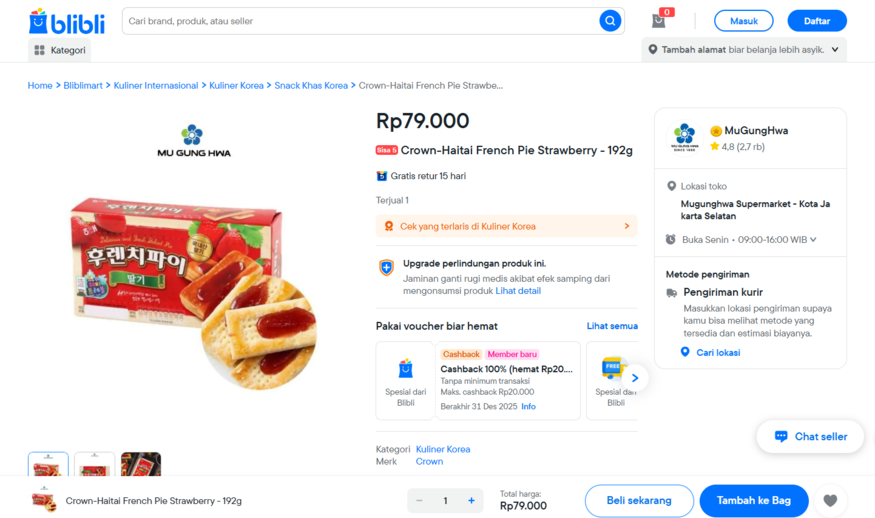Click the Beli sekarang button

pyautogui.click(x=639, y=501)
